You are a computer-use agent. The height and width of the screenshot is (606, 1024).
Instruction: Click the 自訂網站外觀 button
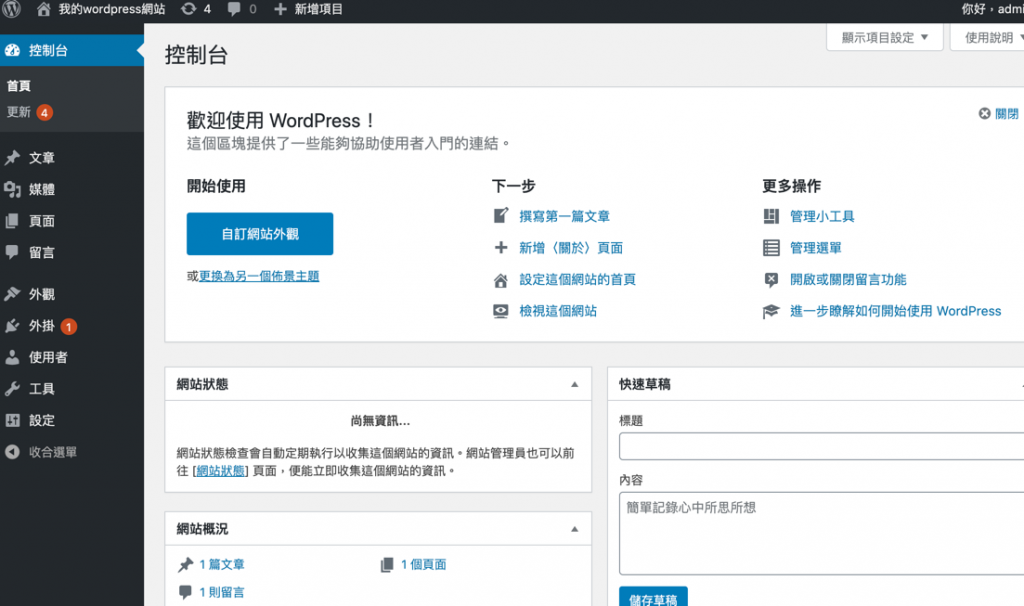(x=258, y=233)
